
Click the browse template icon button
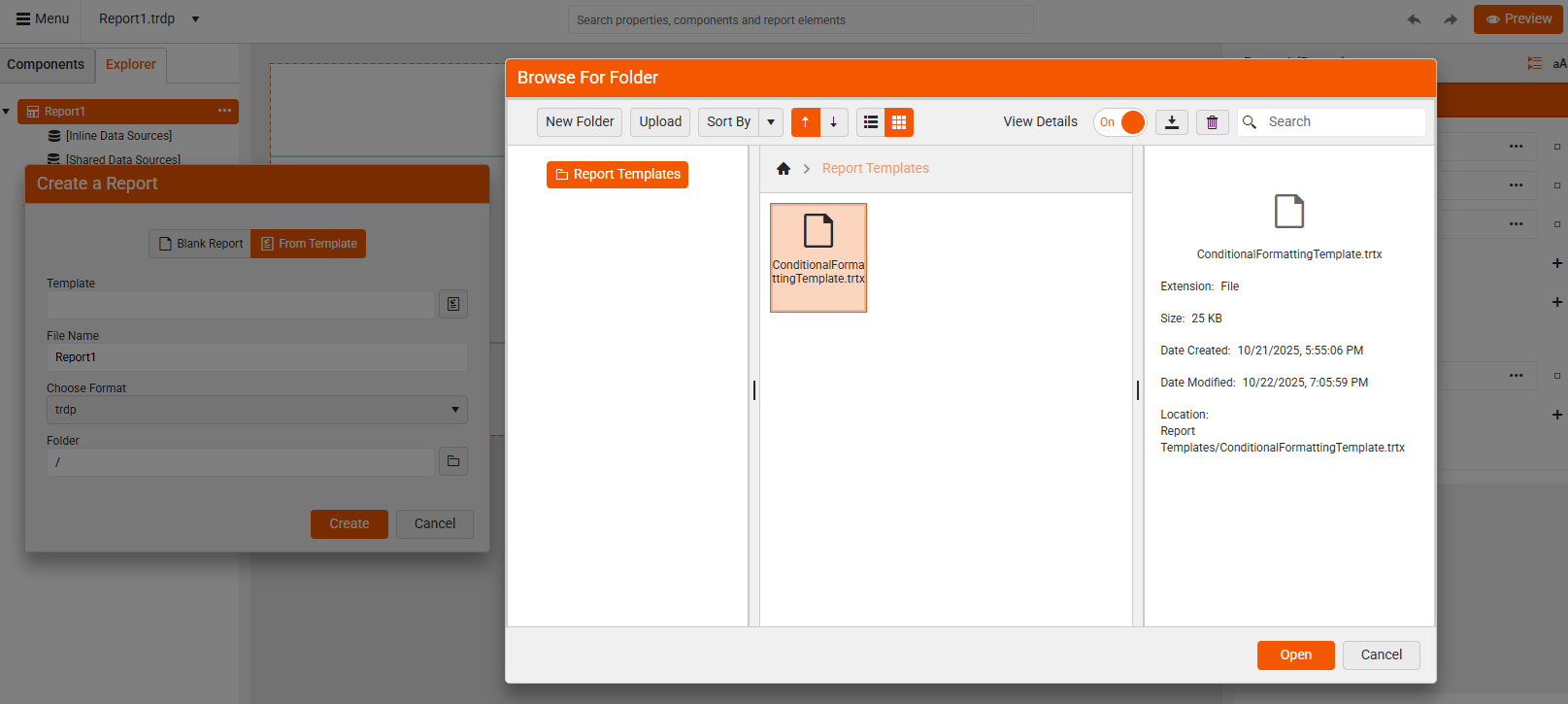point(453,304)
